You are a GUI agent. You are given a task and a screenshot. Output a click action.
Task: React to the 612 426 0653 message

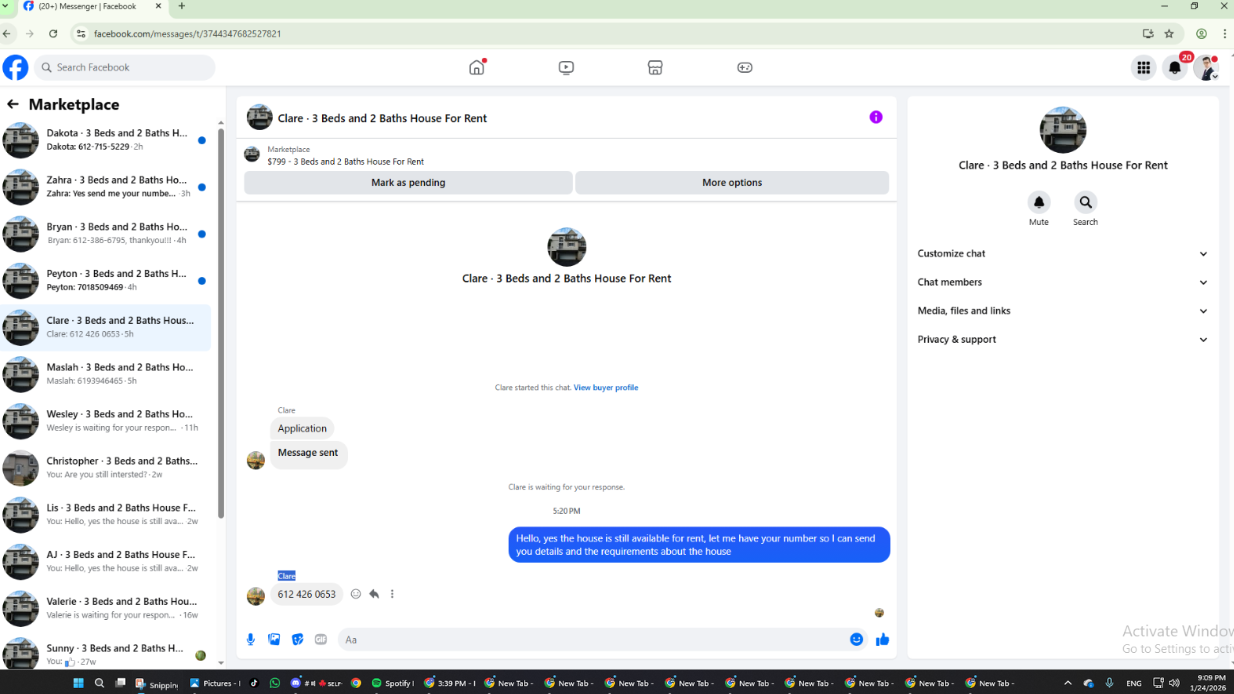355,594
